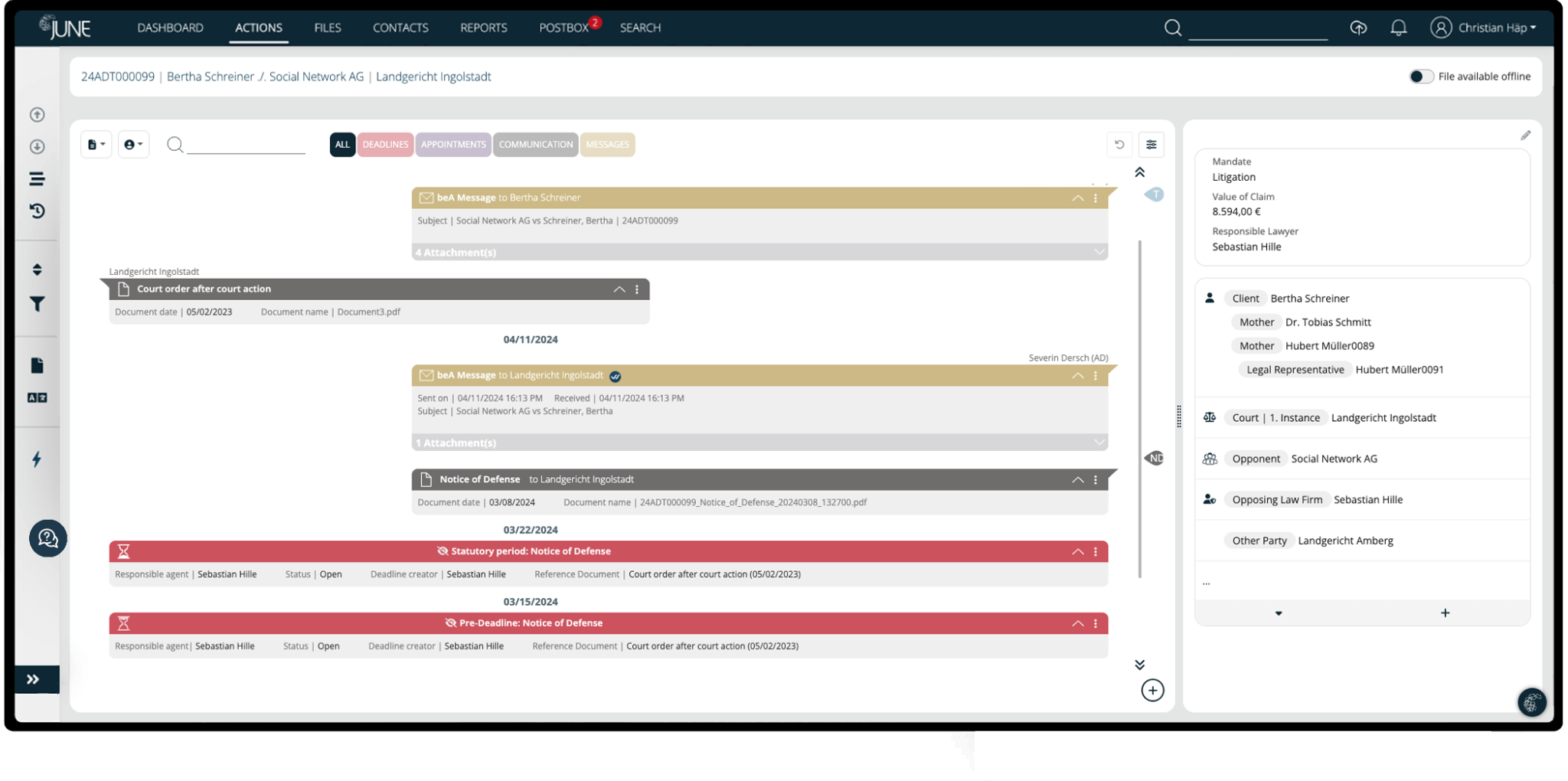Open the document export dropdown
The width and height of the screenshot is (1568, 781).
[96, 144]
